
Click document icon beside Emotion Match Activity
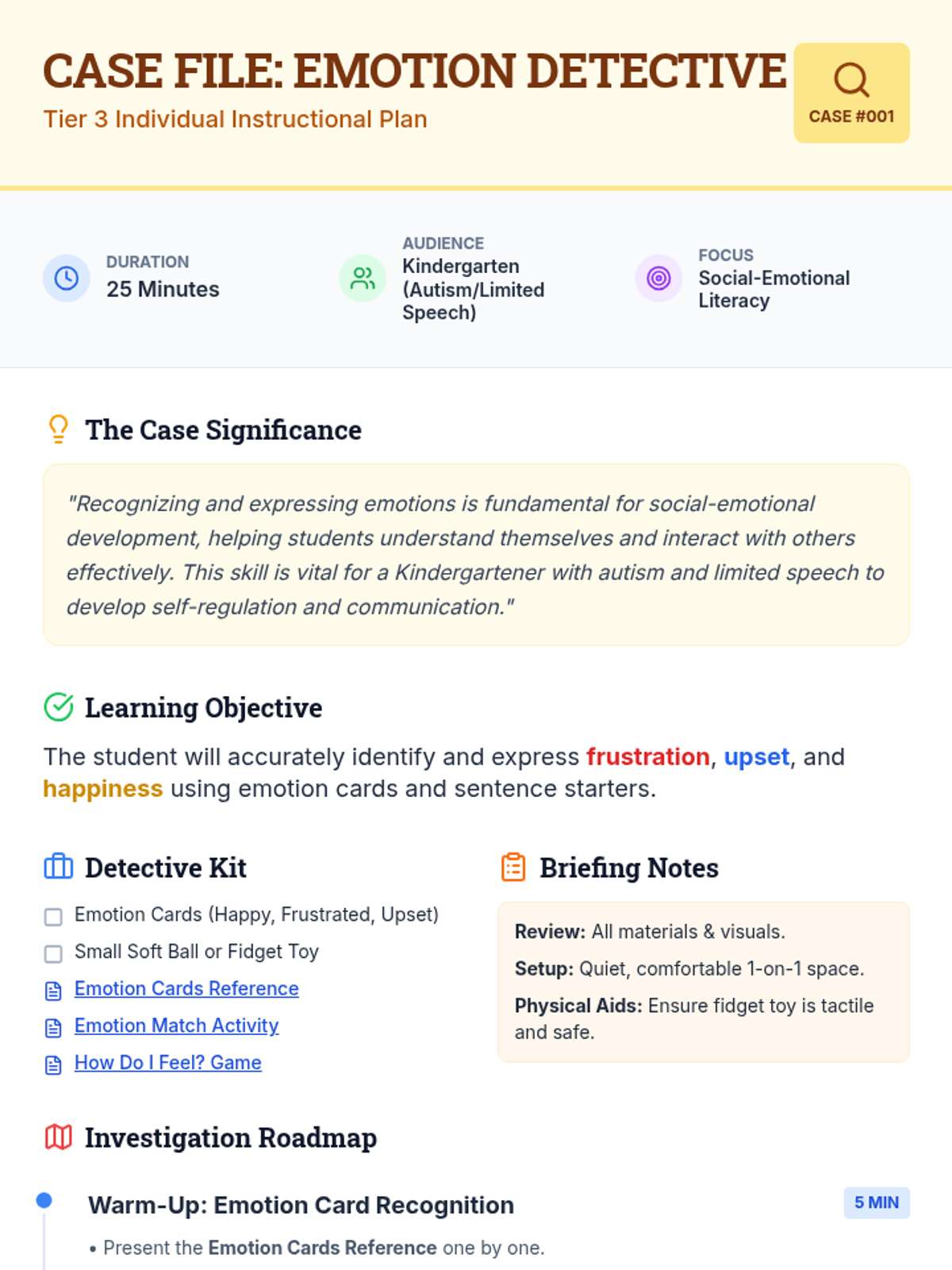pos(53,1028)
